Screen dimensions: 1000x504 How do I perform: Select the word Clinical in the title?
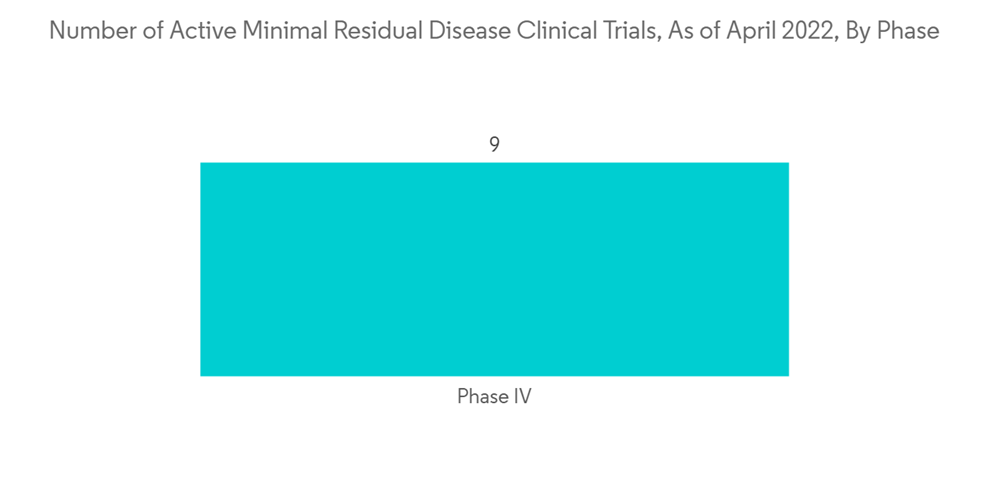(x=562, y=31)
